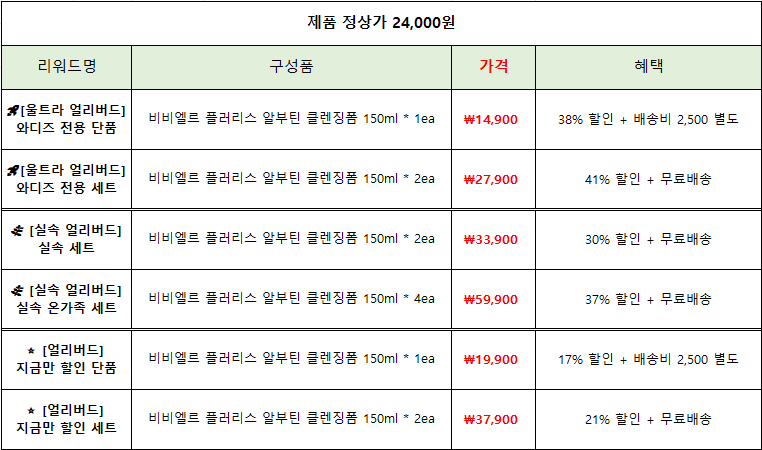
Task: Pick the ₩59,900 price cell
Action: pos(491,299)
